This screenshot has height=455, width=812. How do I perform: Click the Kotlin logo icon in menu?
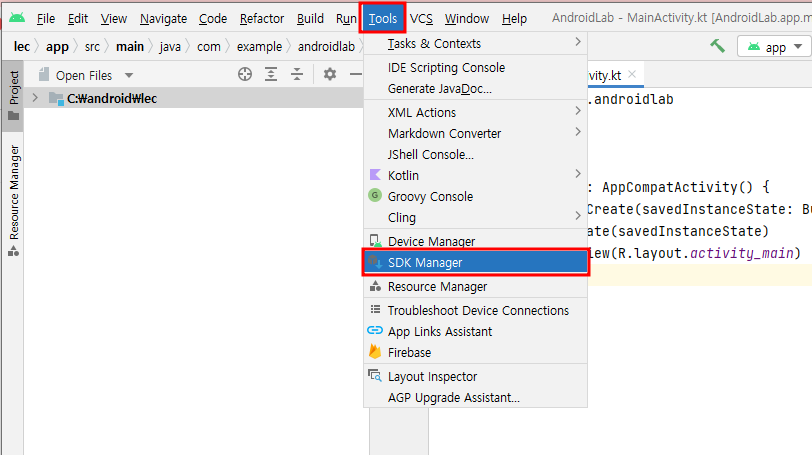(375, 174)
